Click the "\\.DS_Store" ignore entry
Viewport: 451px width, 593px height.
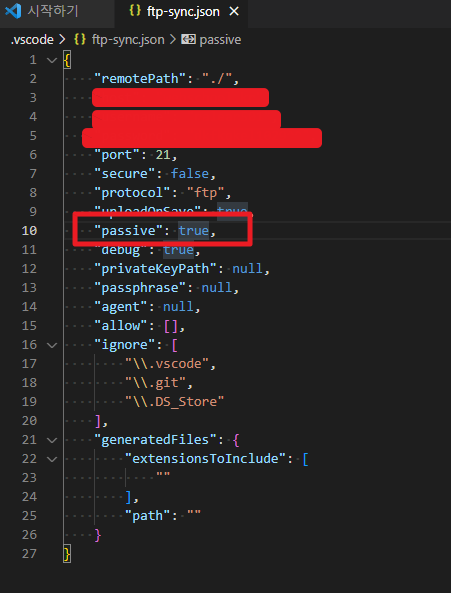(x=174, y=402)
